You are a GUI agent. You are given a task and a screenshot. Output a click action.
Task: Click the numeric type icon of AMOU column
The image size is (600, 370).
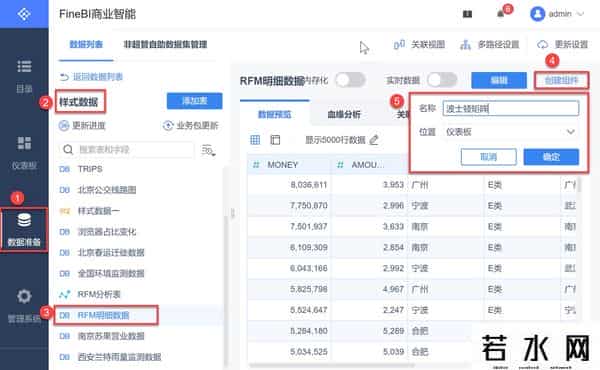[x=340, y=165]
